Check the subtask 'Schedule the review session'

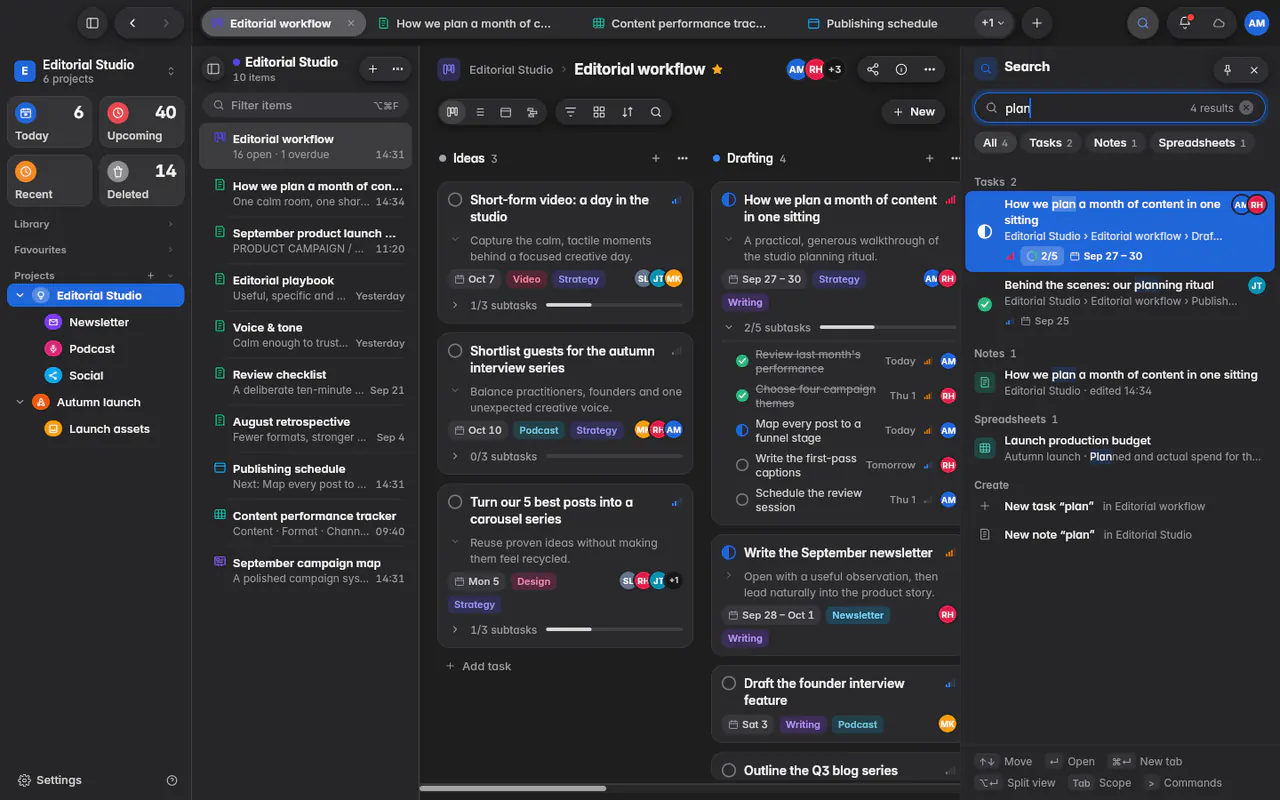click(742, 500)
